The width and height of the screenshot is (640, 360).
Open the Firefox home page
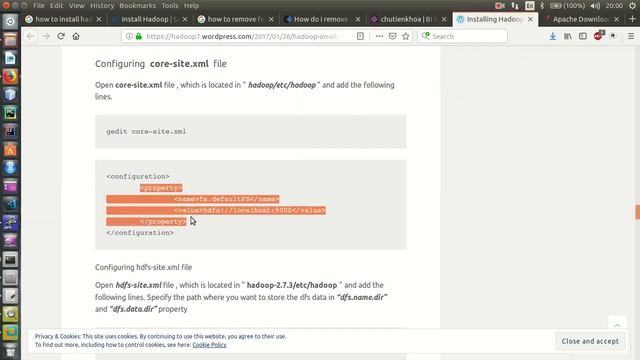click(x=76, y=36)
